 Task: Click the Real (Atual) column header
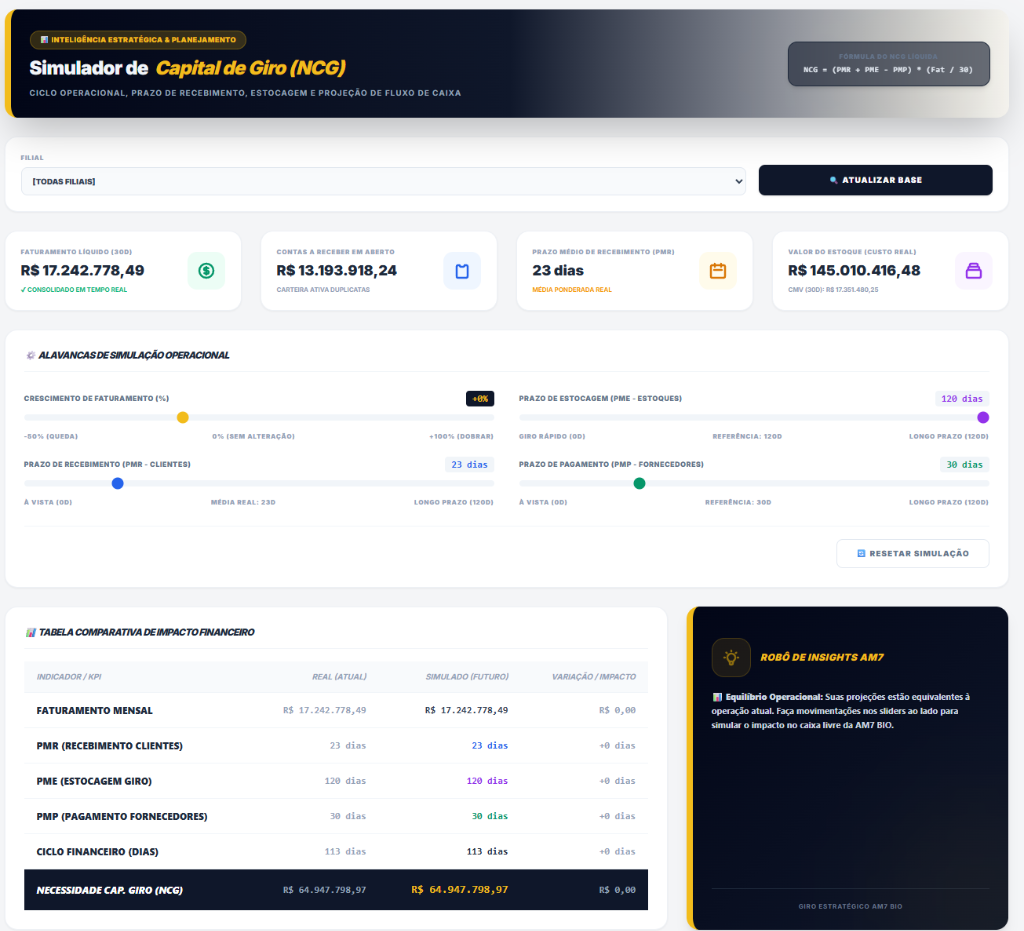tap(339, 676)
